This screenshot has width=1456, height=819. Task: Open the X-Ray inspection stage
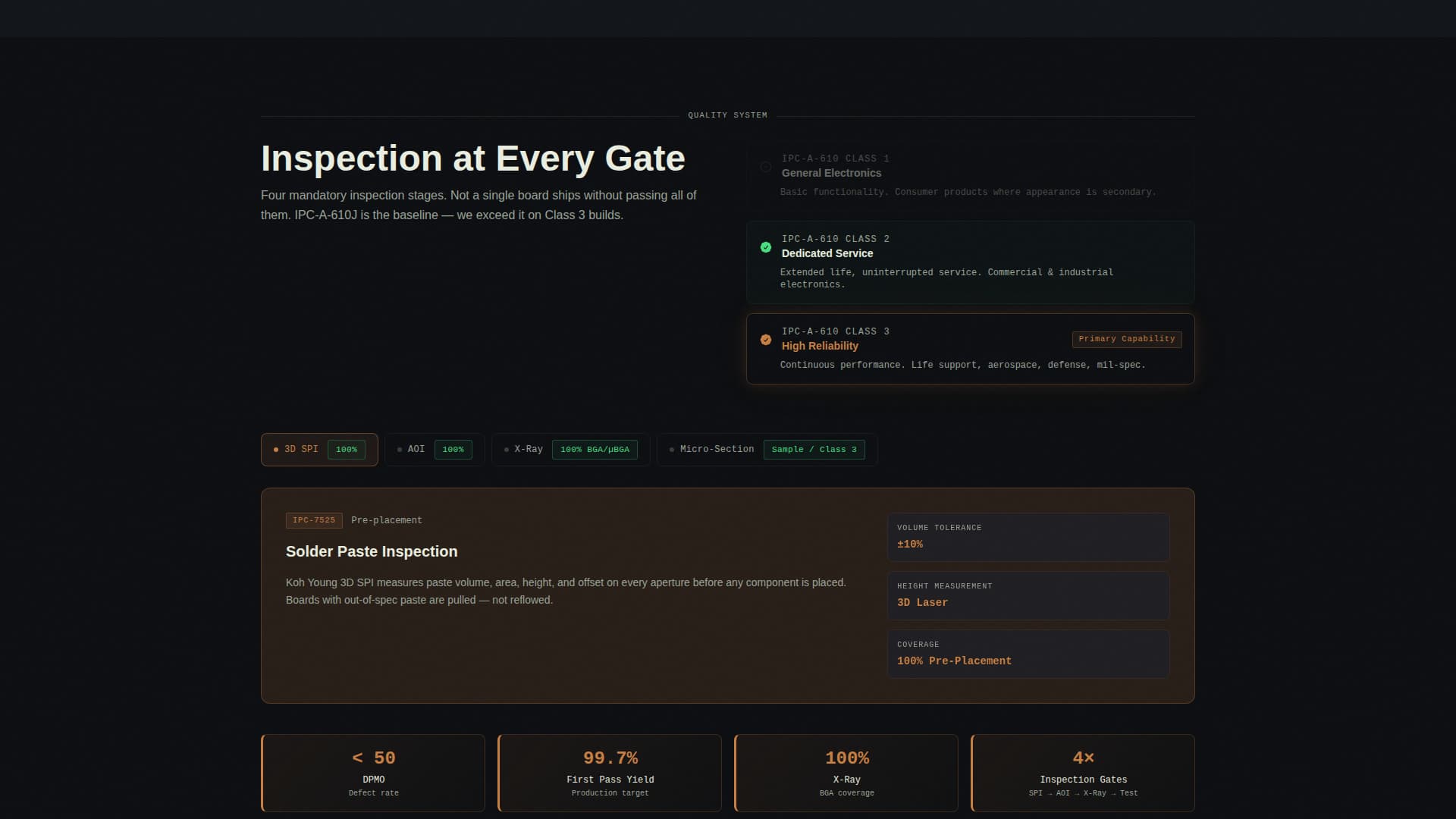point(570,449)
